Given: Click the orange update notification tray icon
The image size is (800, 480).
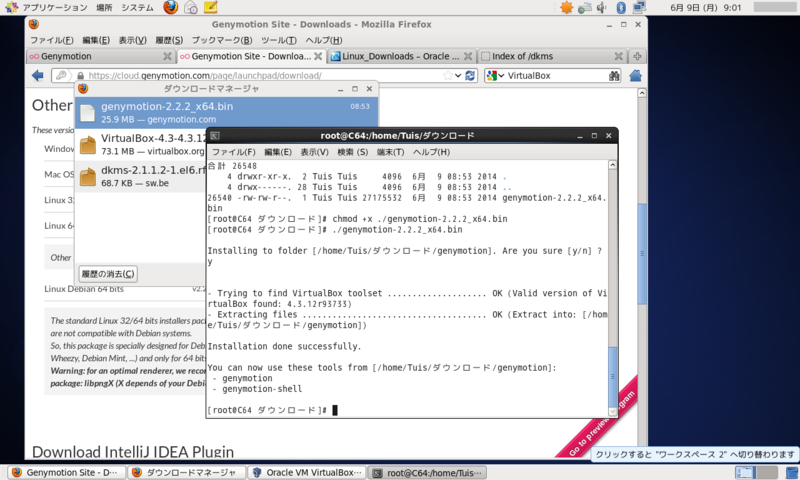Looking at the screenshot, I should pos(566,7).
